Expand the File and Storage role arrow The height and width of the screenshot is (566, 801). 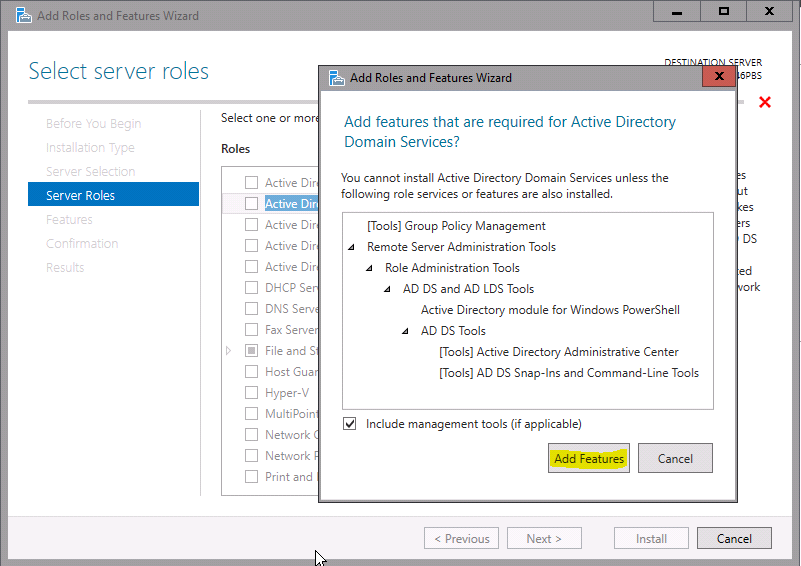click(228, 350)
